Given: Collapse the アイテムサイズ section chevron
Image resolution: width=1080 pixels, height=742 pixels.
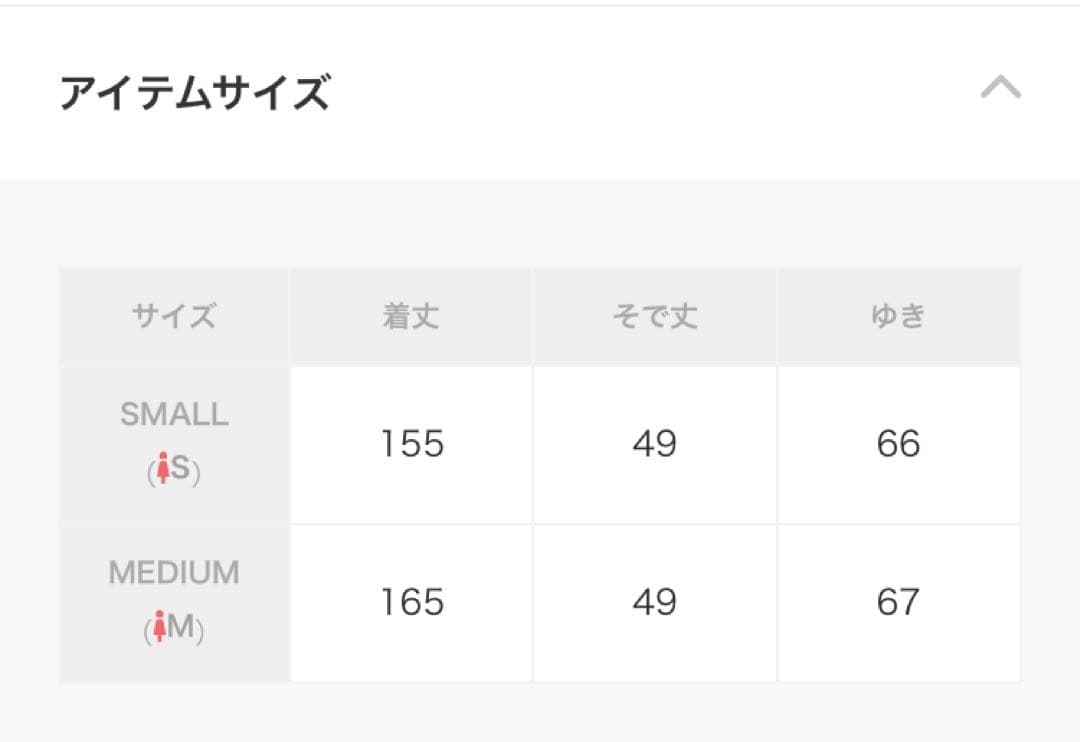Looking at the screenshot, I should click(1000, 89).
